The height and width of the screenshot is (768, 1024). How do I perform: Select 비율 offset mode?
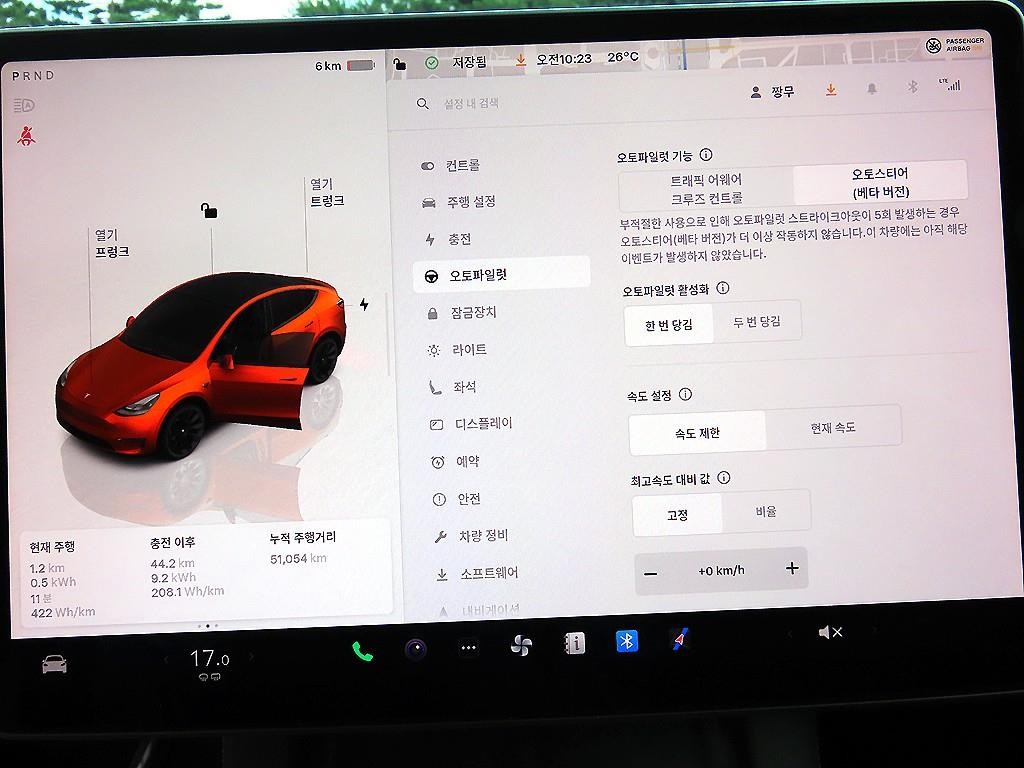click(765, 511)
